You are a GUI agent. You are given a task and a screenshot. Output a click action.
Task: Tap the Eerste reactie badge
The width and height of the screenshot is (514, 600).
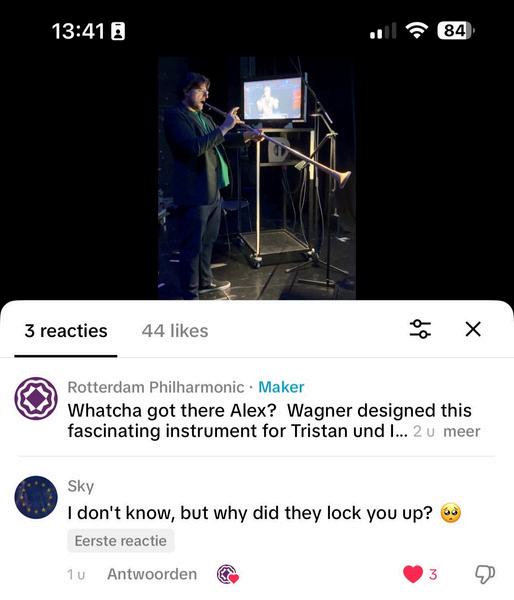(121, 541)
